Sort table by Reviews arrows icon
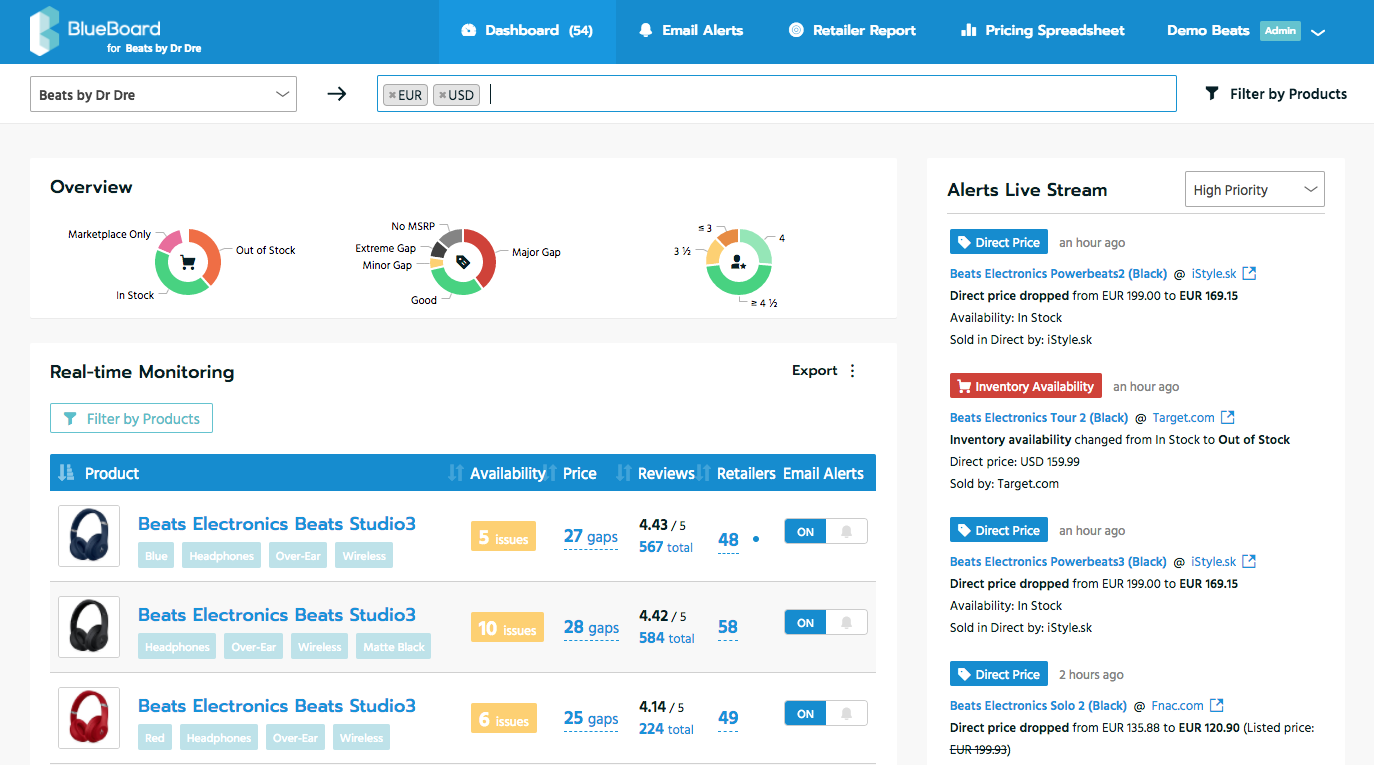 point(624,473)
